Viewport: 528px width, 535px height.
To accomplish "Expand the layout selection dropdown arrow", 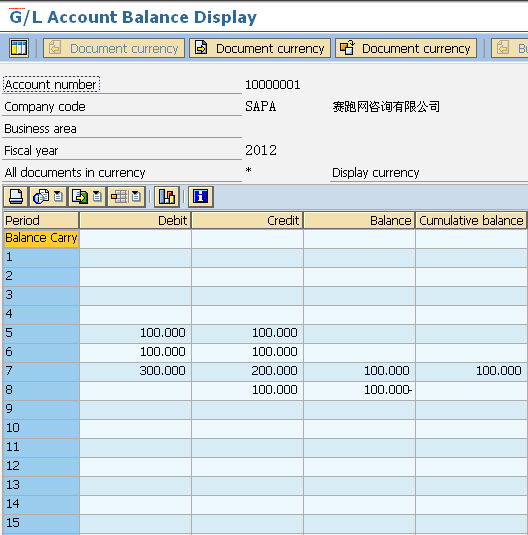I will click(x=137, y=197).
